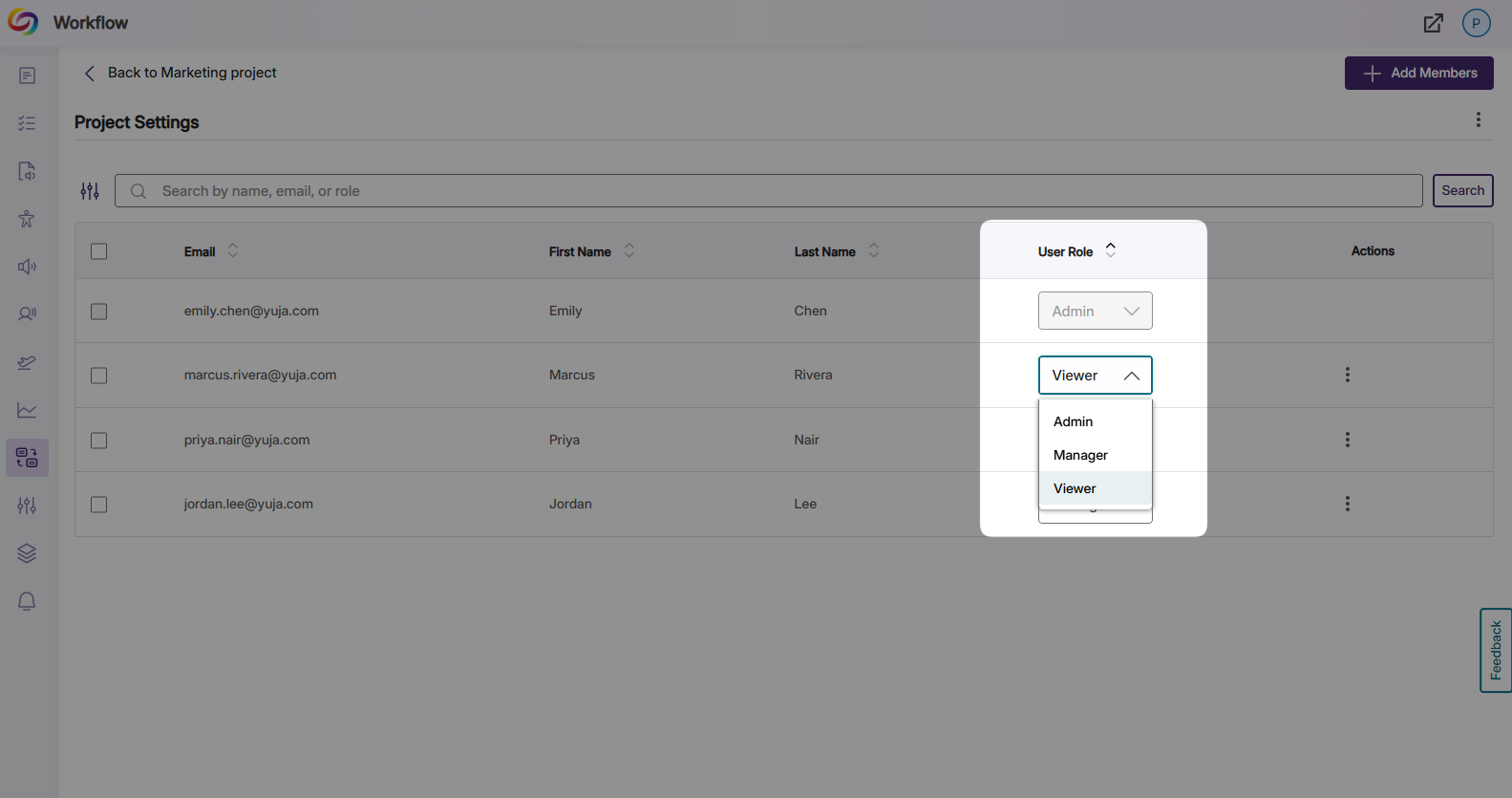
Task: Choose Admin from the role list
Action: (x=1073, y=421)
